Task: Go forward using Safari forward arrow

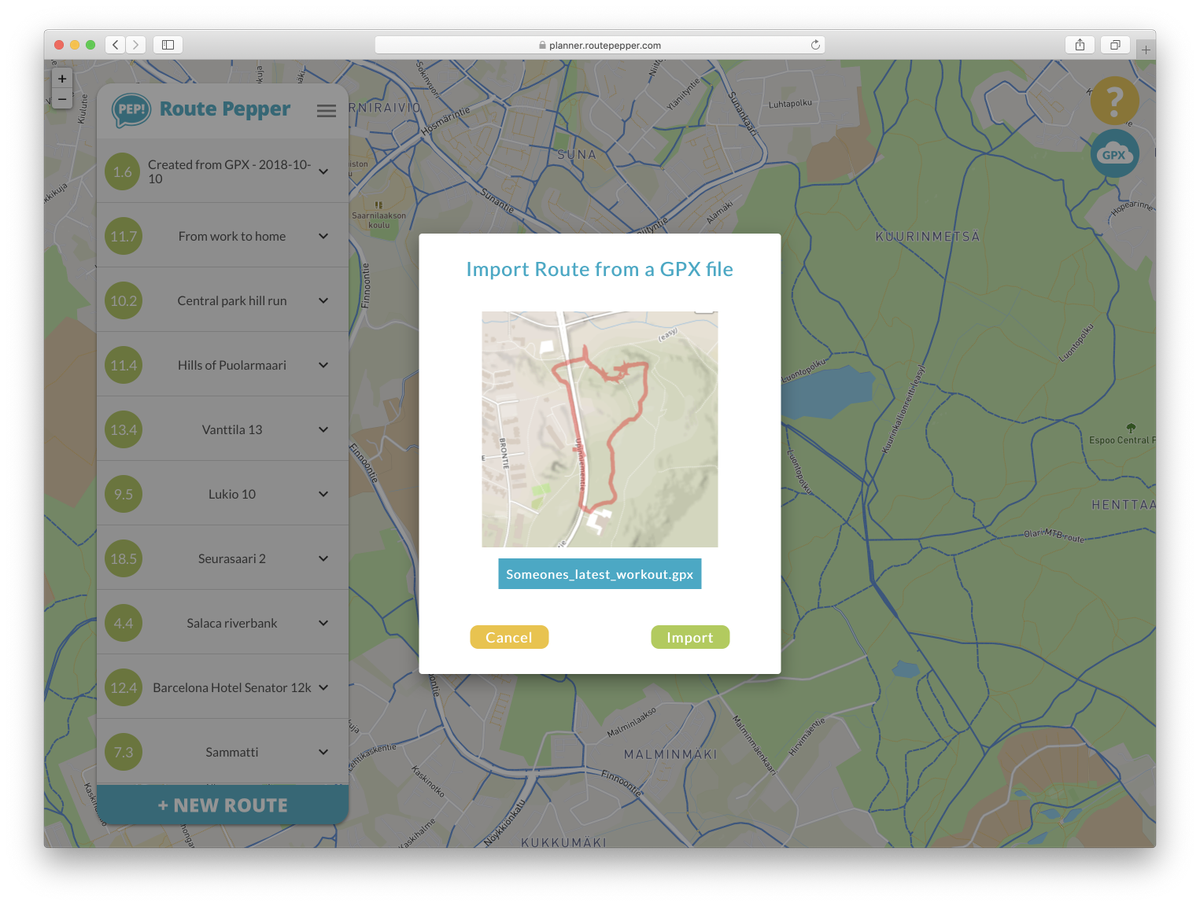Action: pos(136,45)
